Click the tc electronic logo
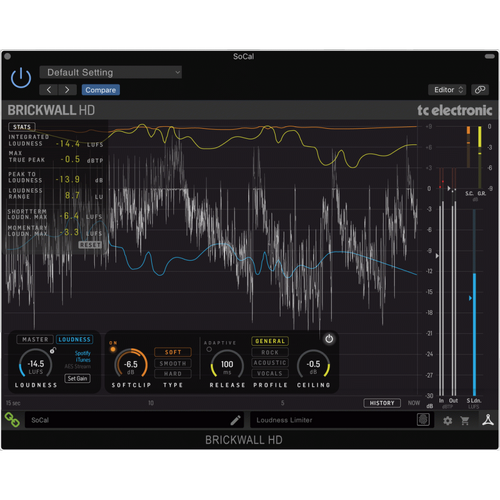Viewport: 500px width, 500px height. click(x=455, y=110)
